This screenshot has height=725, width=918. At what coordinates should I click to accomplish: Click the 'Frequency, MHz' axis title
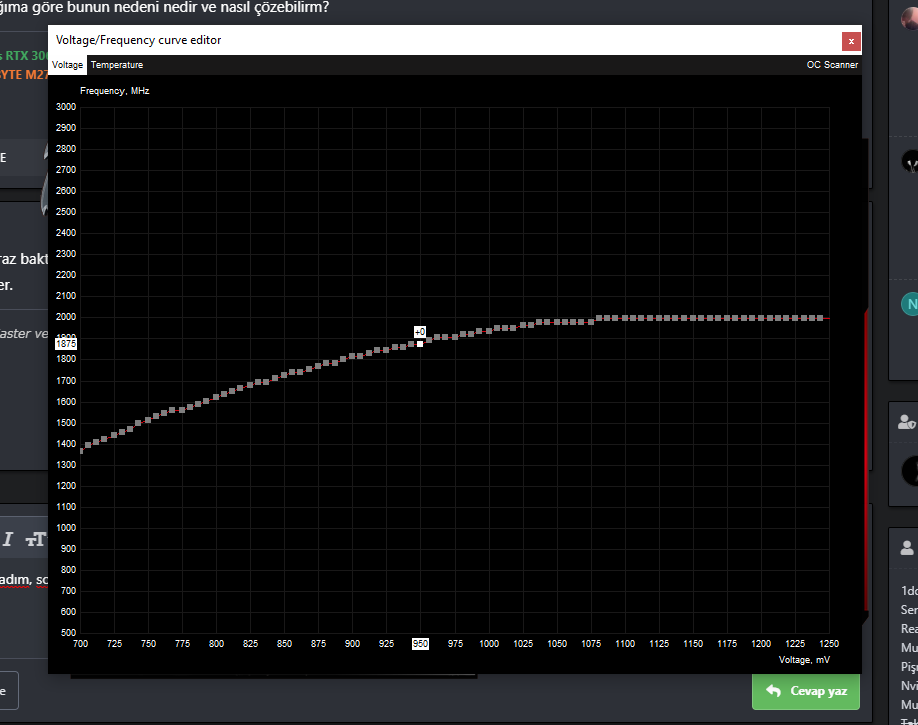click(x=115, y=91)
